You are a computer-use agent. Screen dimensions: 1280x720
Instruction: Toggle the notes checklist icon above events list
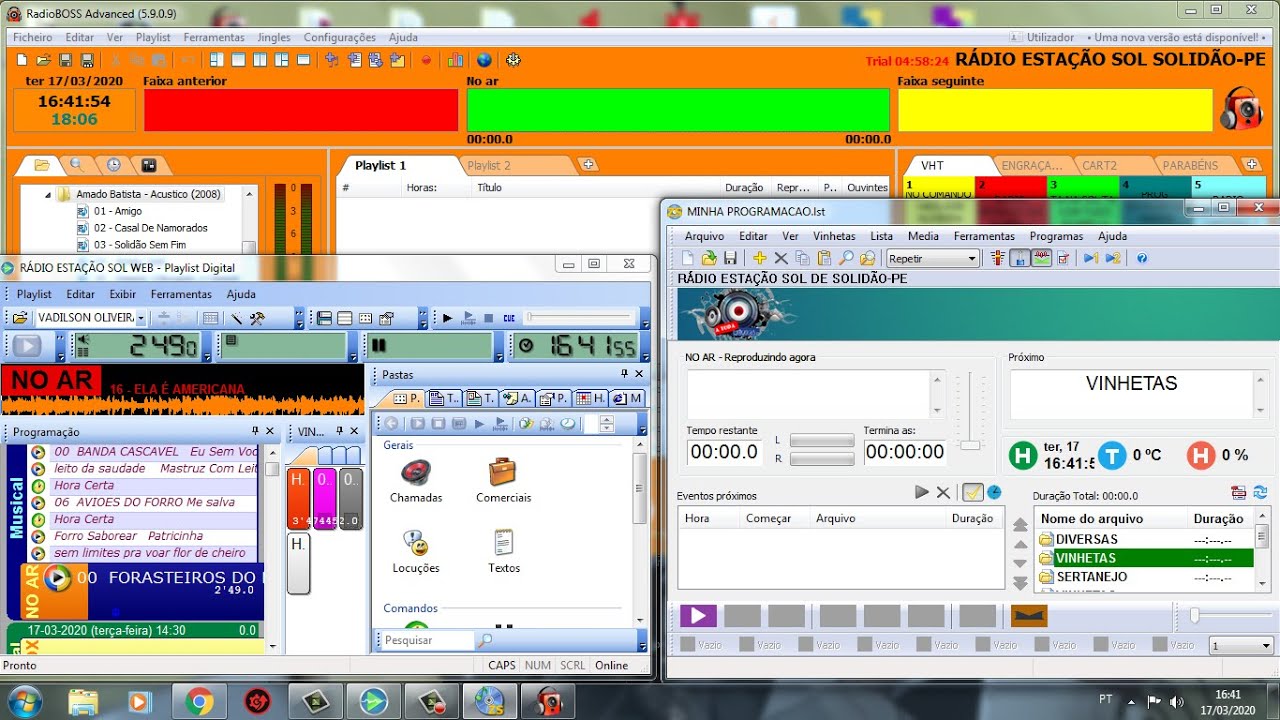pos(972,492)
